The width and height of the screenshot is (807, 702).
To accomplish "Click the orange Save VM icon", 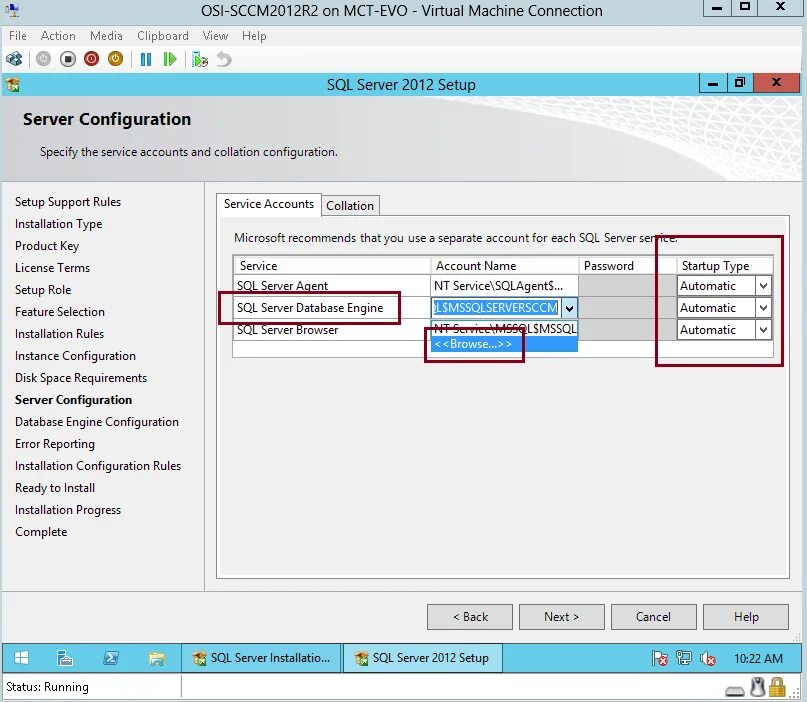I will [115, 59].
